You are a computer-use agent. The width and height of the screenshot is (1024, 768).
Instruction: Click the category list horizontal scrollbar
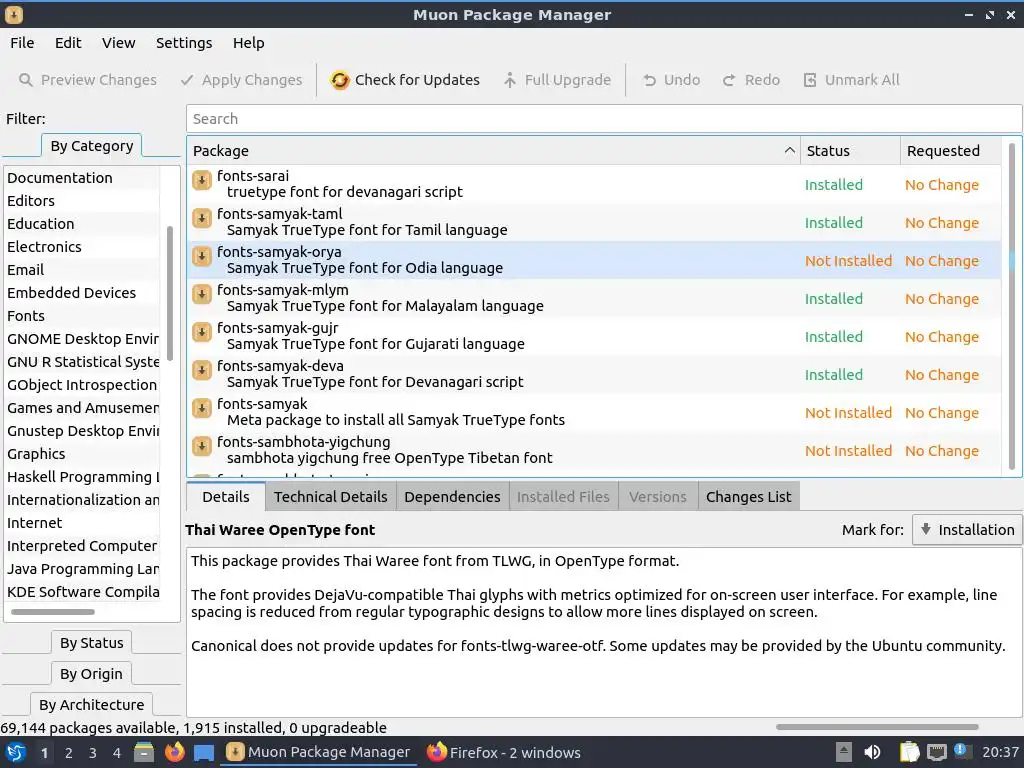point(53,612)
